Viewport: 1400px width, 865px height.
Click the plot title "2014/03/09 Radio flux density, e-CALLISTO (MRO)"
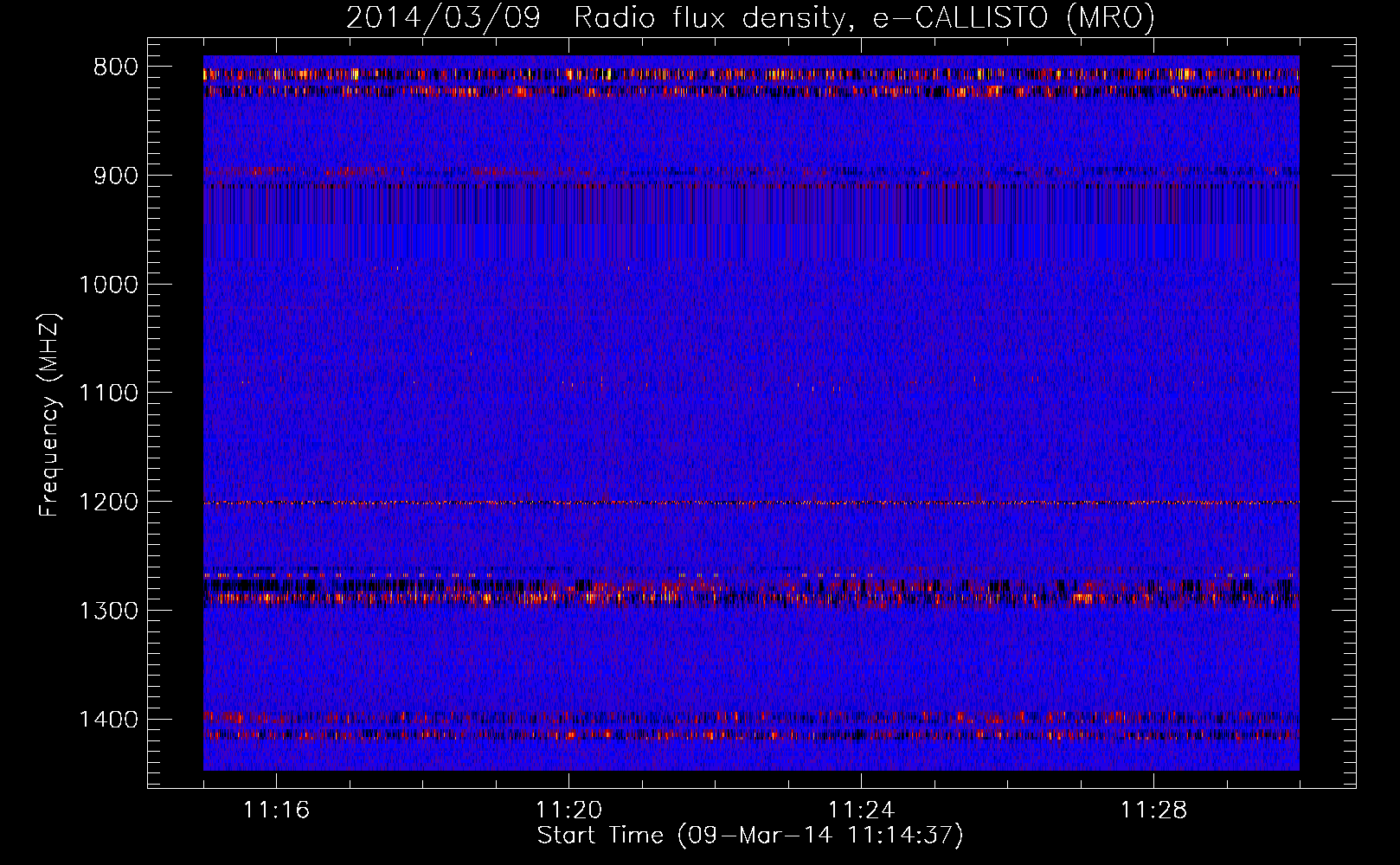click(750, 17)
